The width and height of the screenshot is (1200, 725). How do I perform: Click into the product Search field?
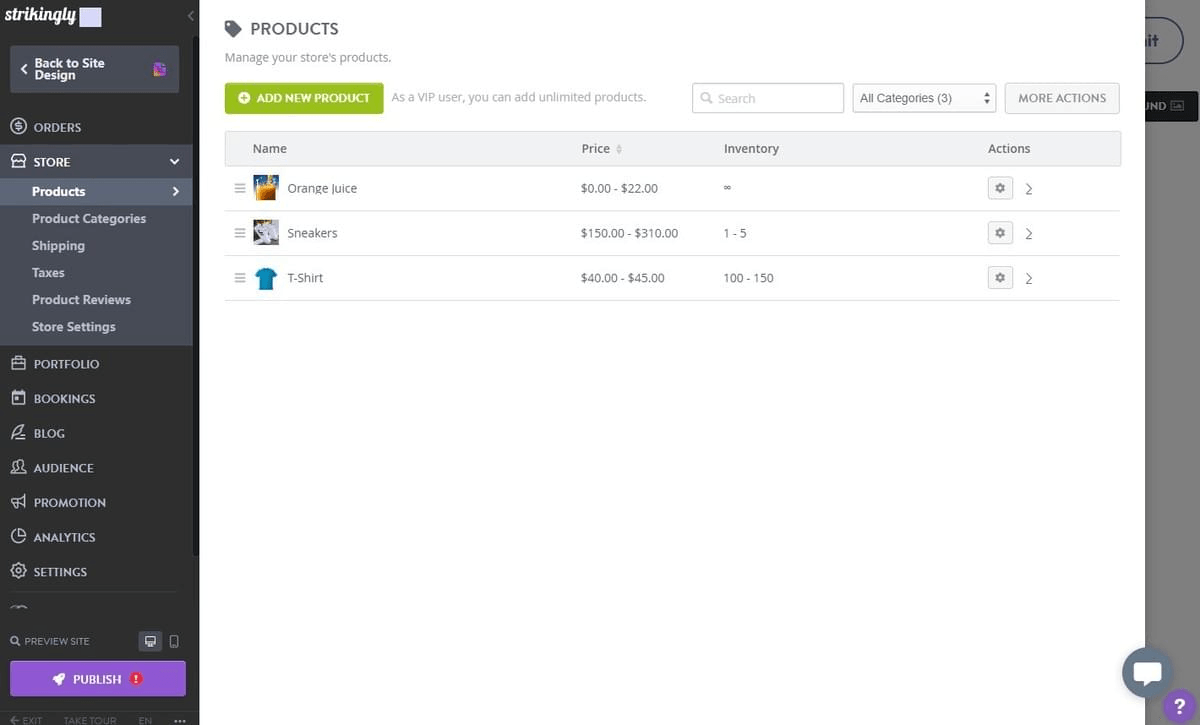768,98
